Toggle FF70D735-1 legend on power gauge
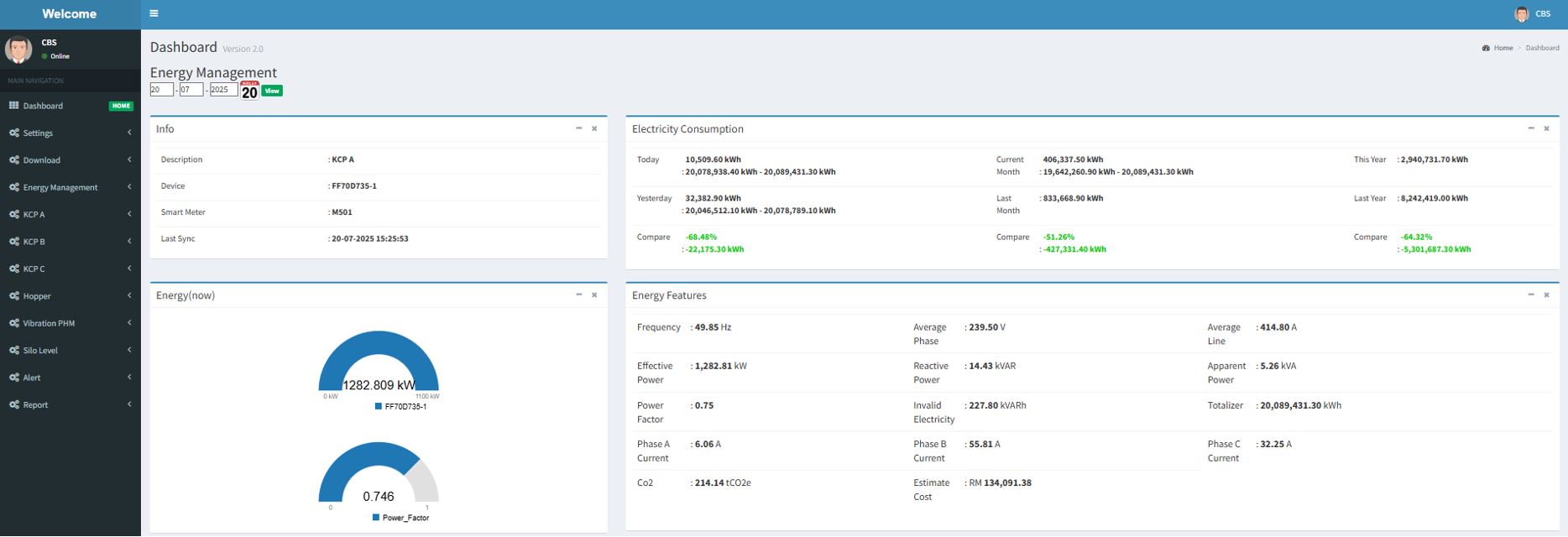Viewport: 1568px width, 537px height. click(400, 406)
